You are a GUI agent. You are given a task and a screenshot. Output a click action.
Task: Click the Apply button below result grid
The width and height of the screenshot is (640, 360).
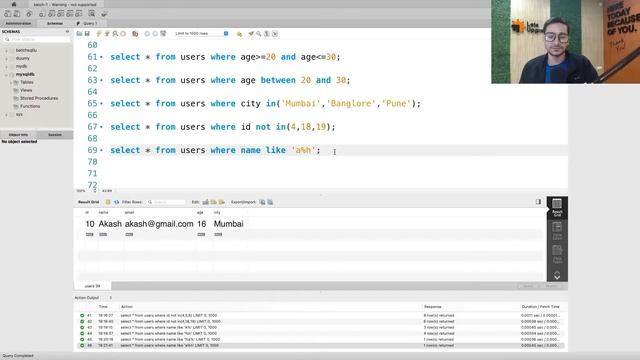point(527,286)
